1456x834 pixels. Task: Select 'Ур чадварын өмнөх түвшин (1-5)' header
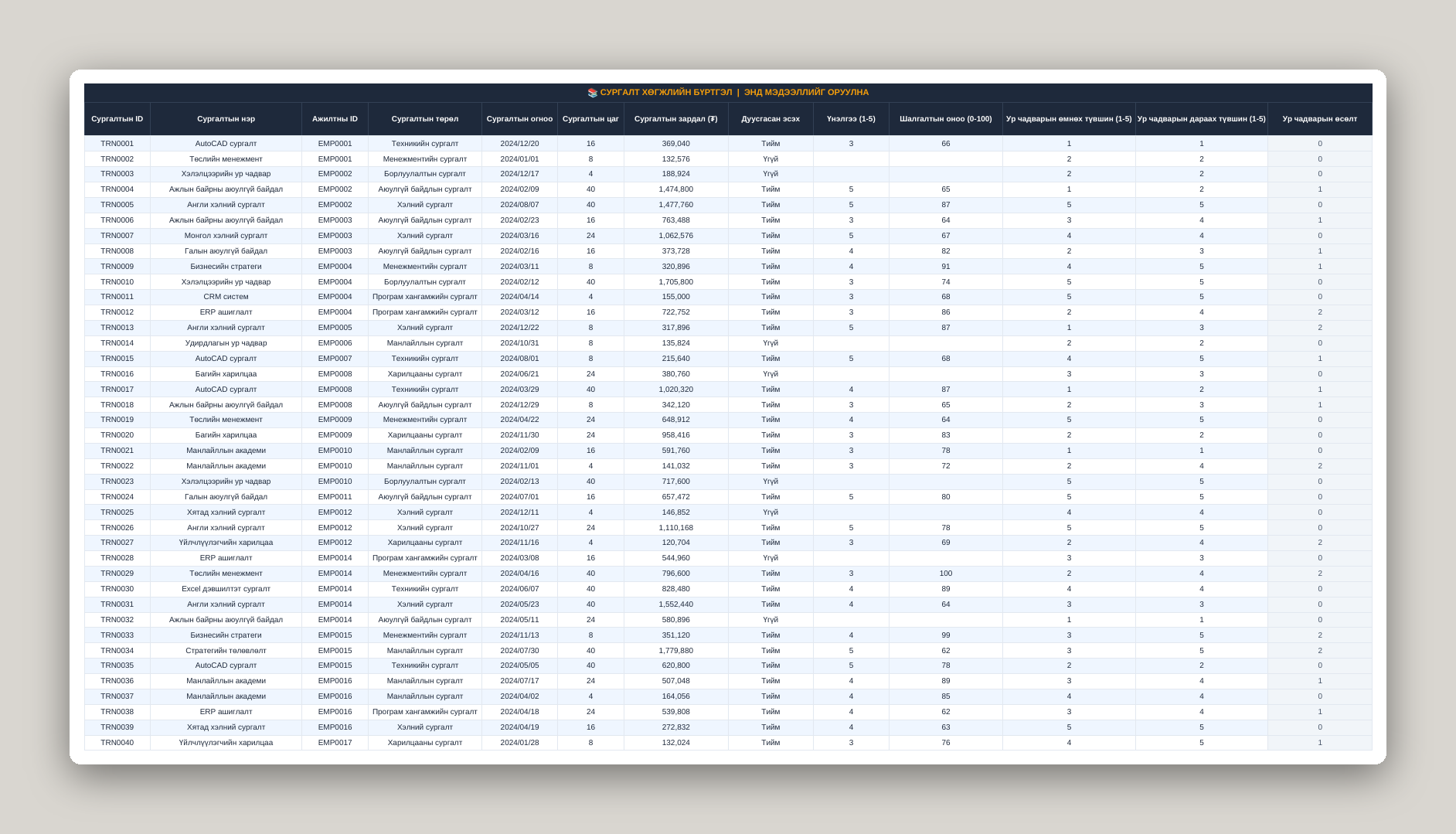(x=1069, y=119)
